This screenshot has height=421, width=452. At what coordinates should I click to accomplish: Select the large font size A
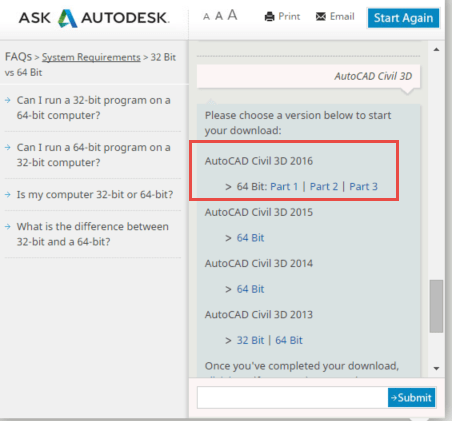[232, 15]
